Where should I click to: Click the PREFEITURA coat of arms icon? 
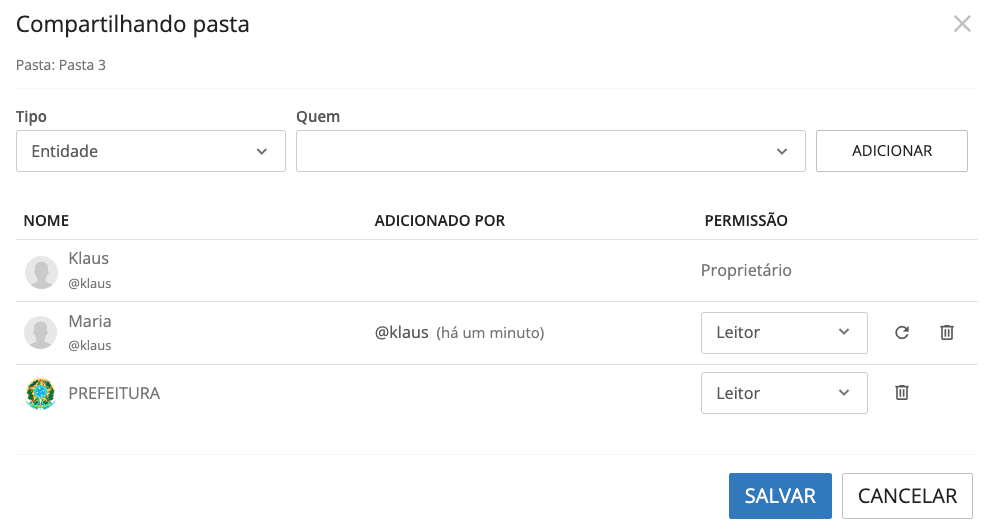click(x=41, y=394)
